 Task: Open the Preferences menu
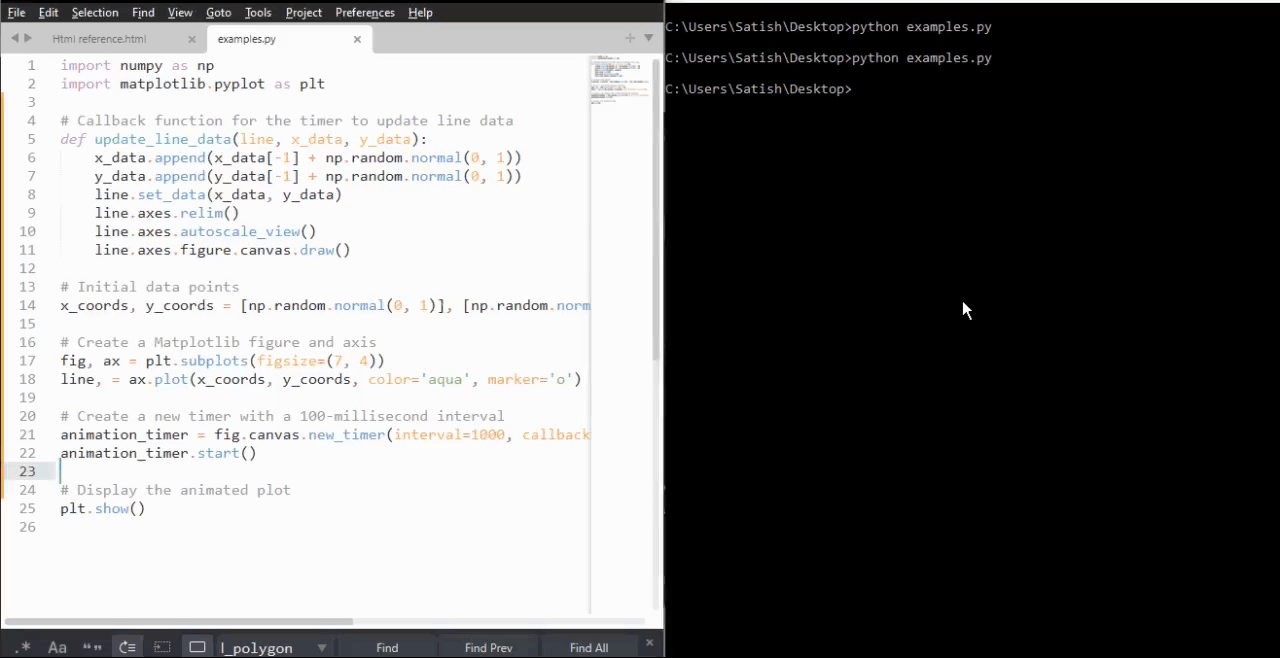click(364, 12)
